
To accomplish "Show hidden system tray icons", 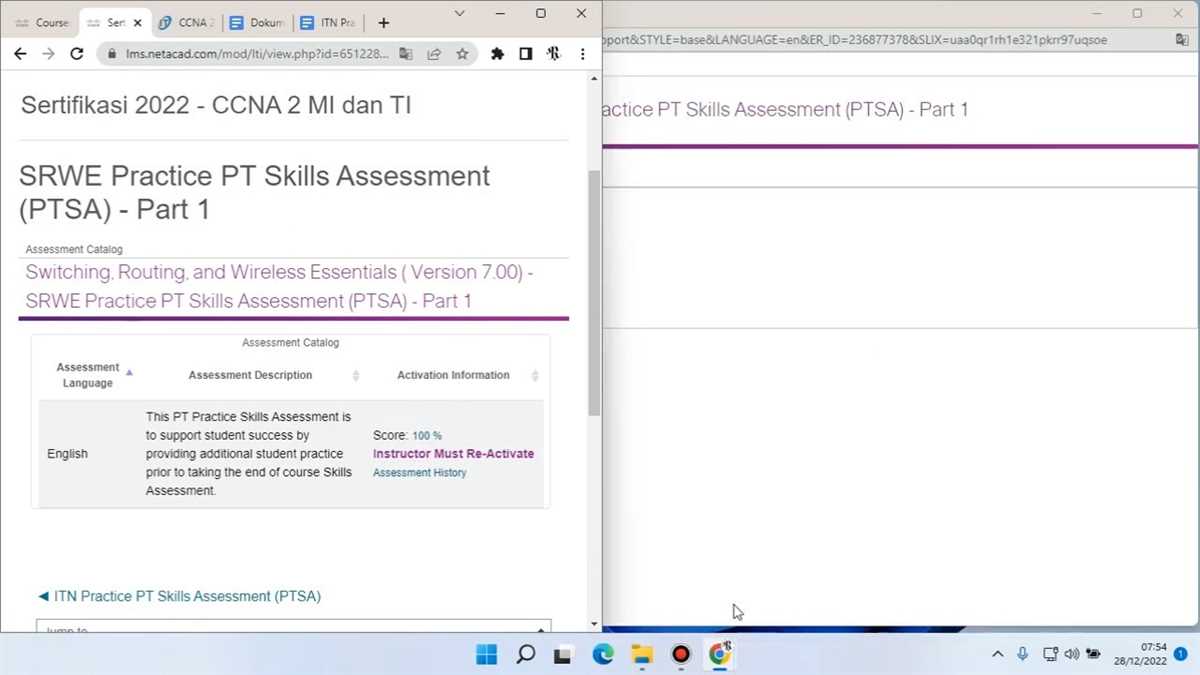I will [x=997, y=655].
